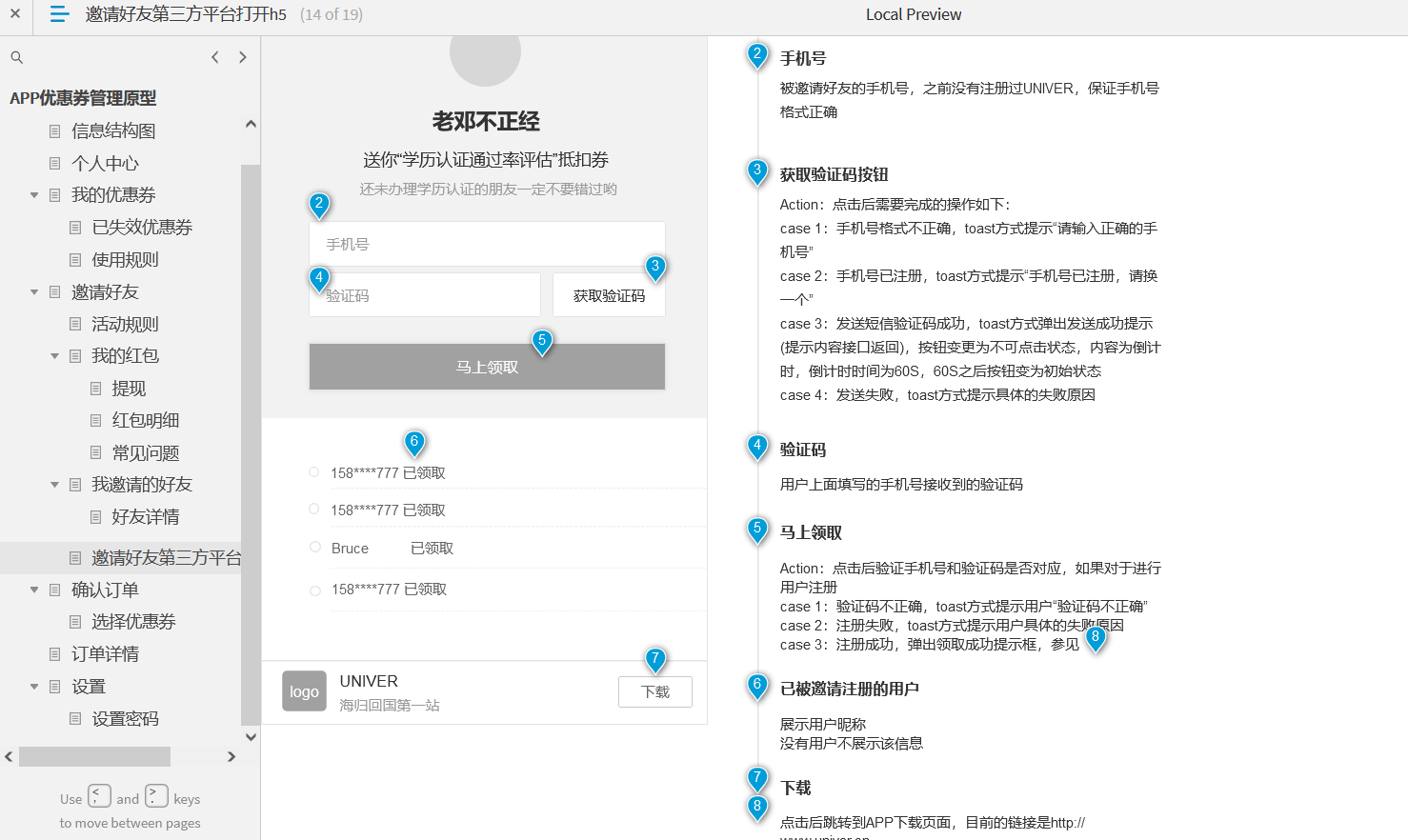The height and width of the screenshot is (840, 1408).
Task: Click the page icon beside 订单详情
Action: point(54,654)
